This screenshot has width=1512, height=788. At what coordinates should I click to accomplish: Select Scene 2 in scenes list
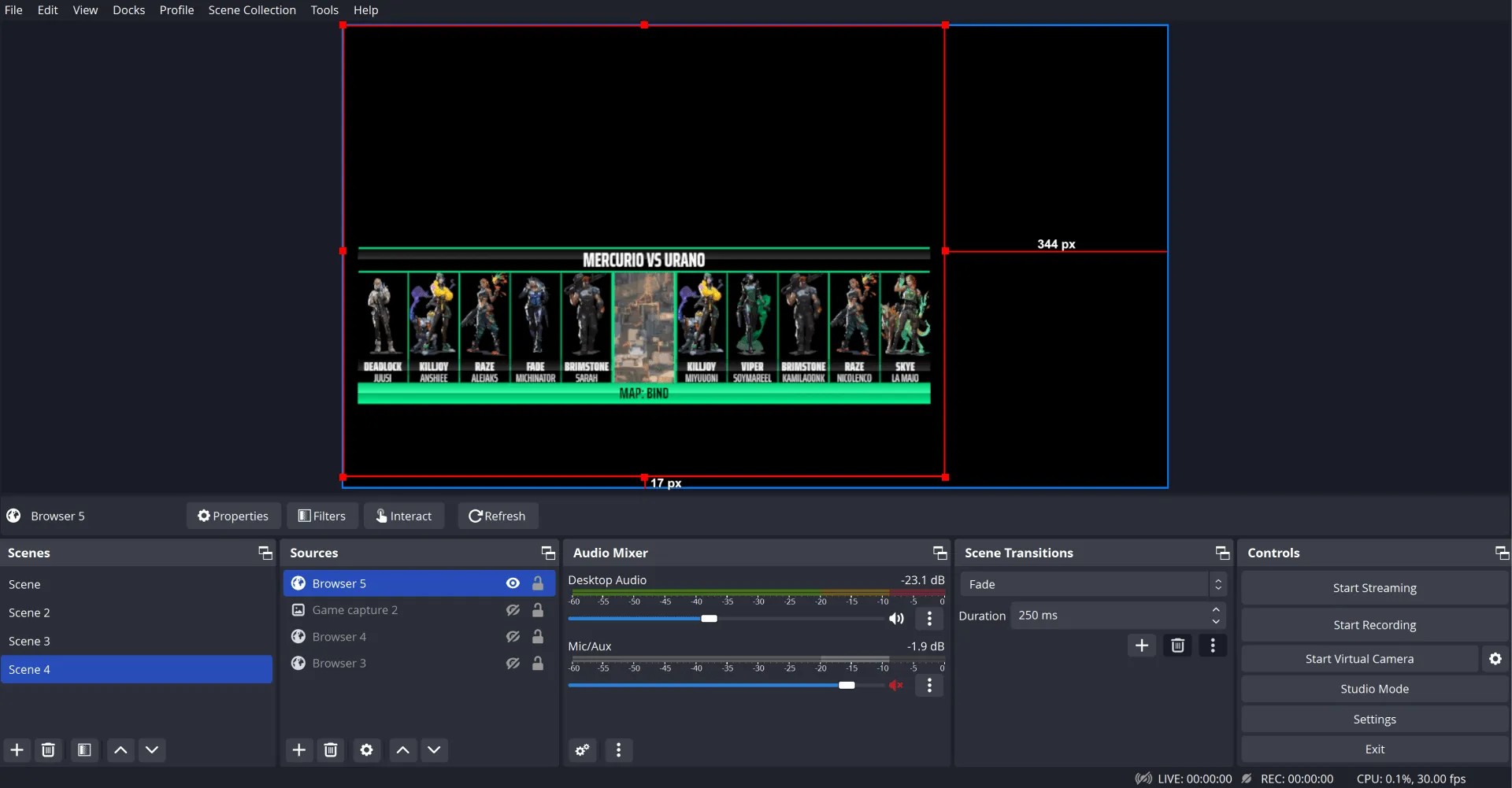tap(136, 612)
